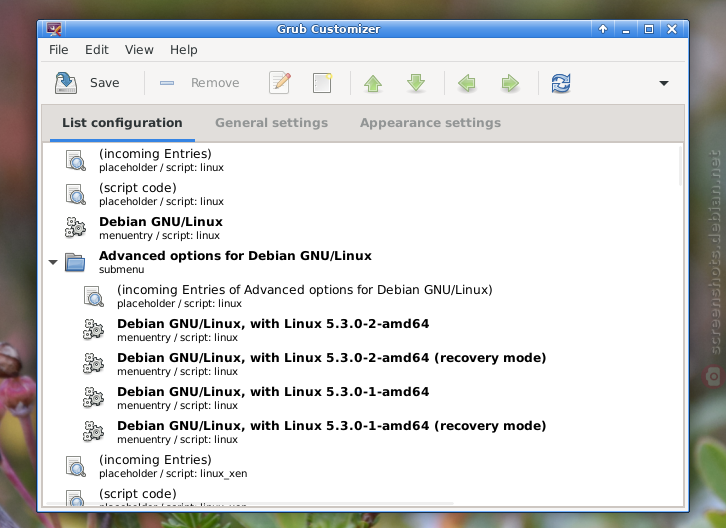Click magnifier icon of incoming Entries of Advanced options
Screen dimensions: 726x528
point(93,296)
